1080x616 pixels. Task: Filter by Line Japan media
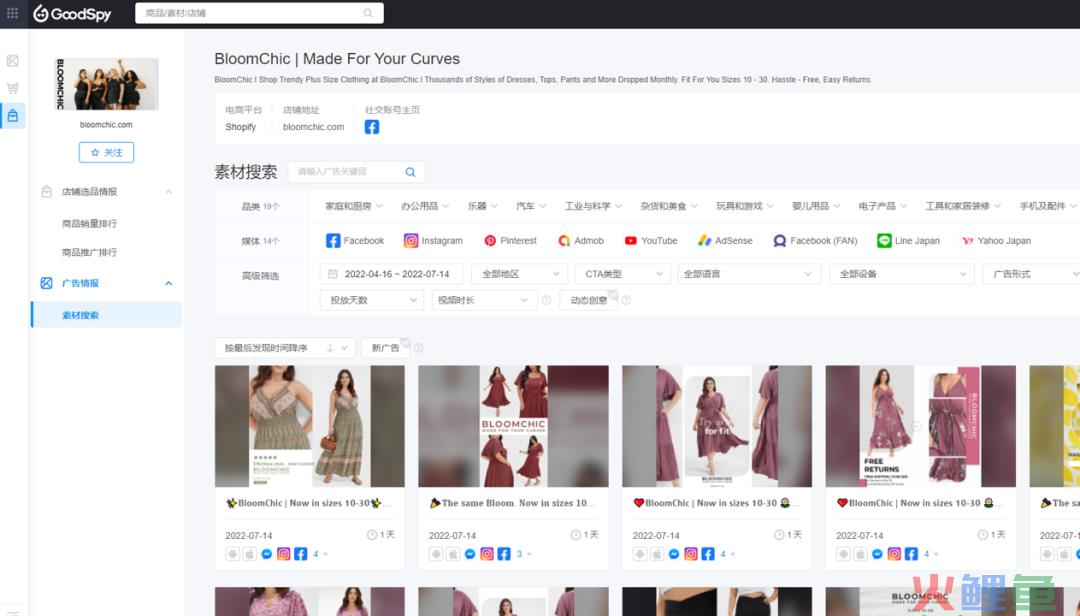[x=908, y=240]
